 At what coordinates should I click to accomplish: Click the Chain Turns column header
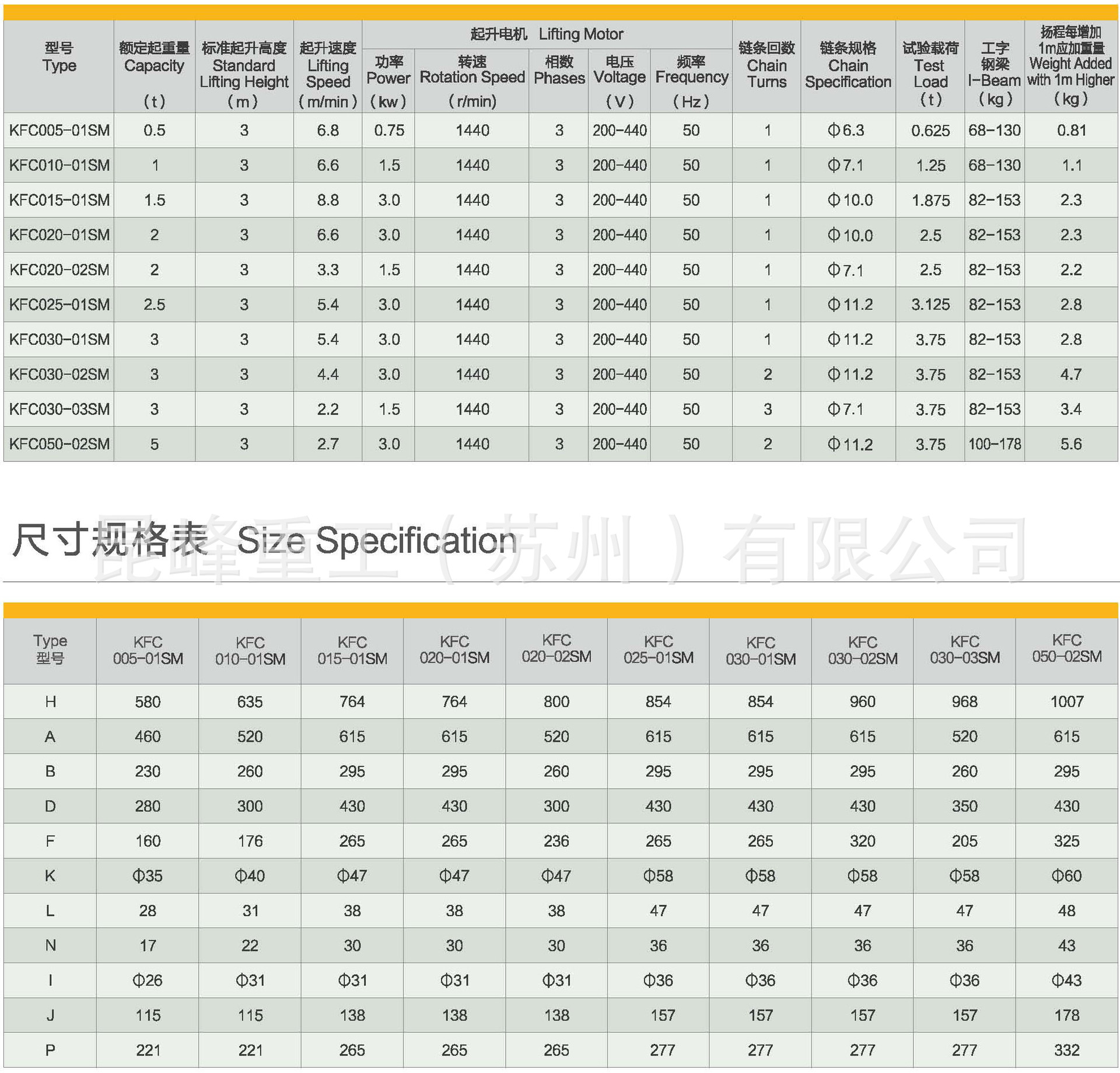click(x=766, y=65)
